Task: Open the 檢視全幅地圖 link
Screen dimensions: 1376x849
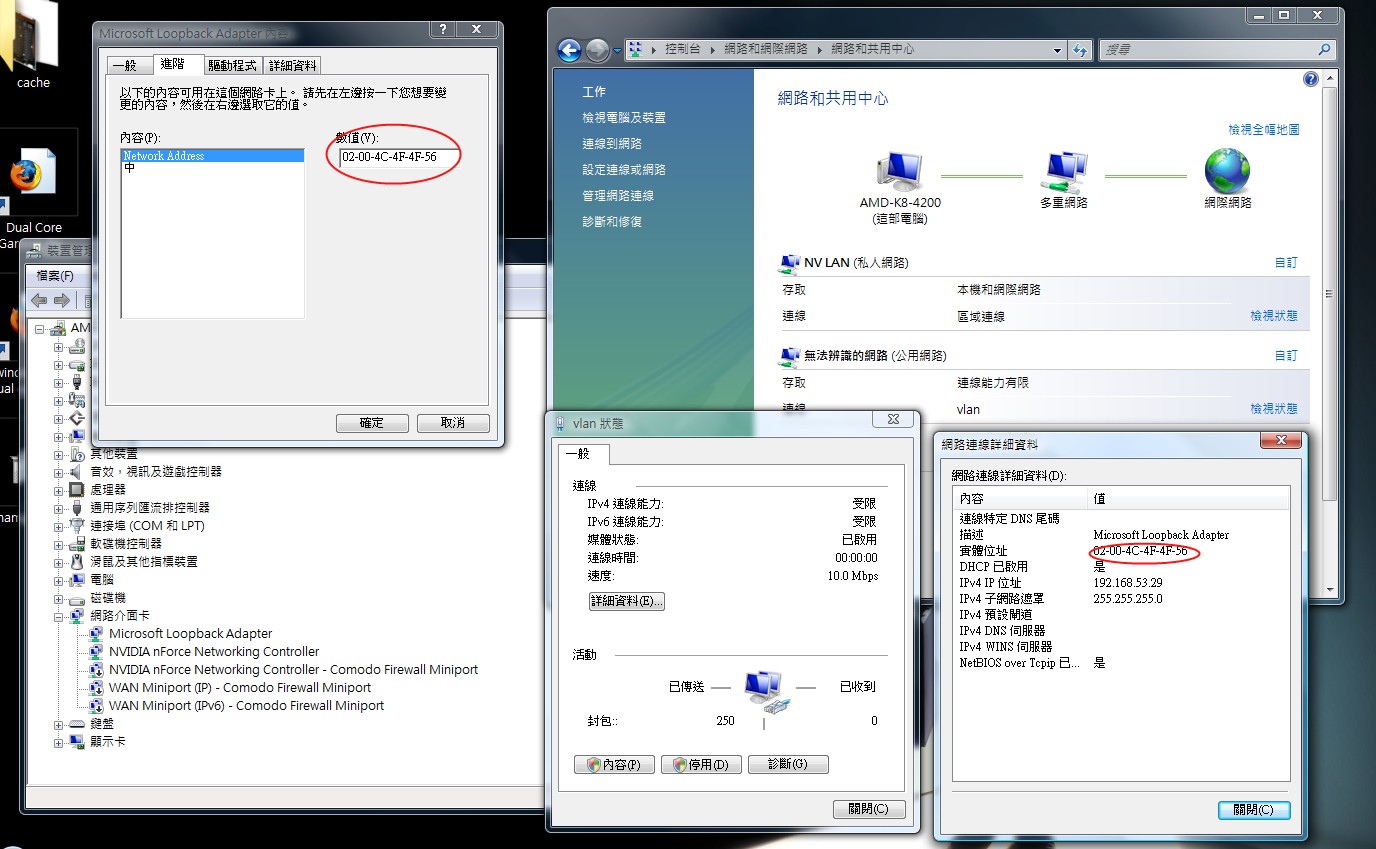Action: [1264, 130]
